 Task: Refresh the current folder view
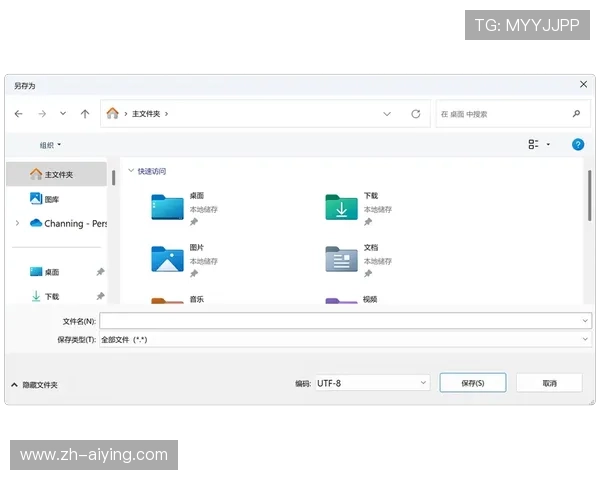point(416,114)
